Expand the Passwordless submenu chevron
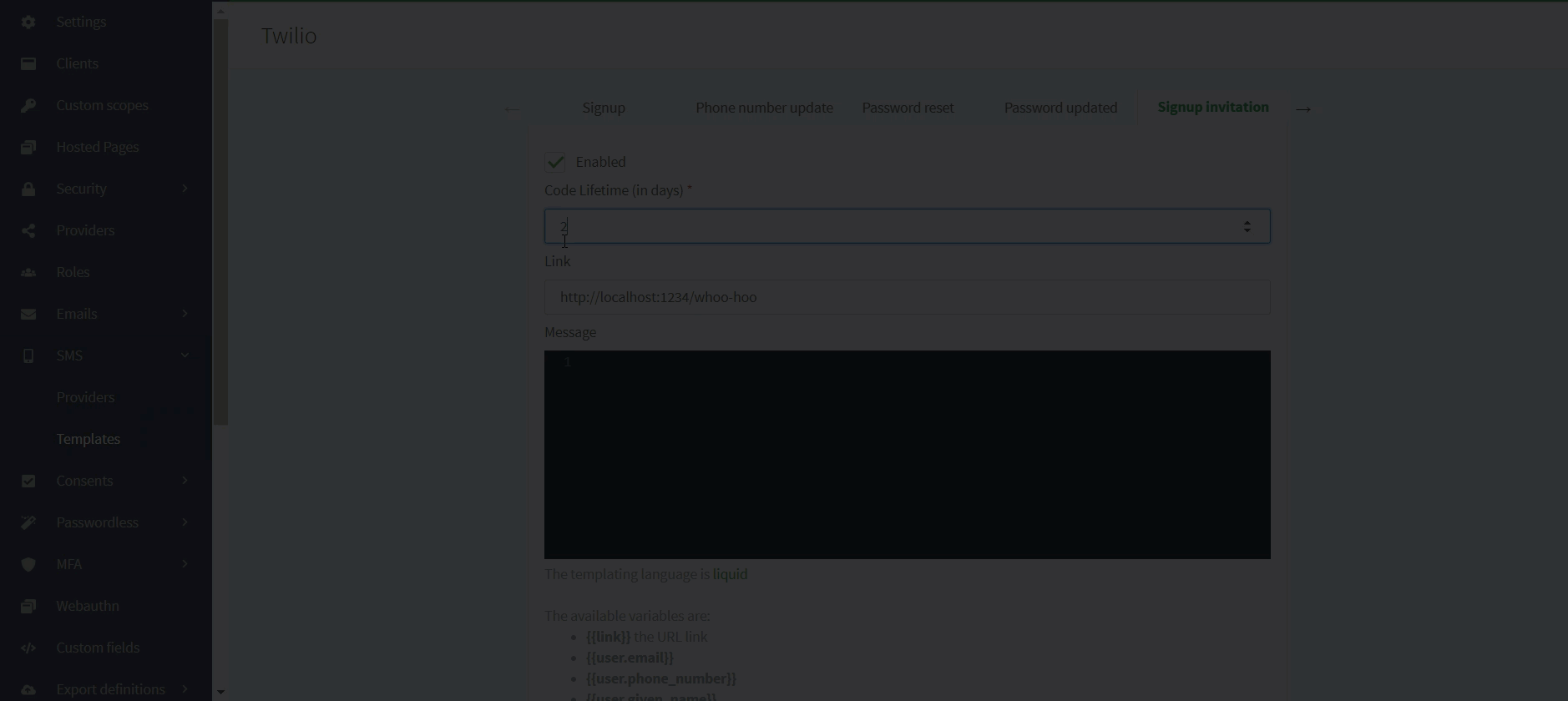The image size is (1568, 701). (185, 522)
